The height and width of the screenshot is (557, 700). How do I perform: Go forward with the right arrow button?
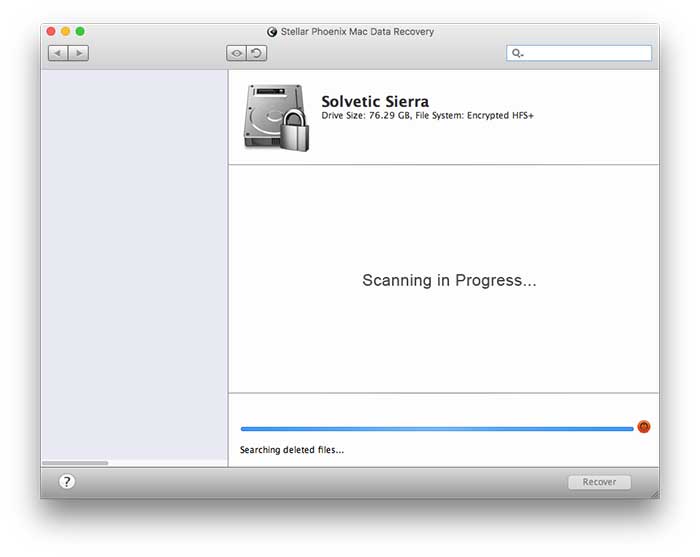point(79,53)
